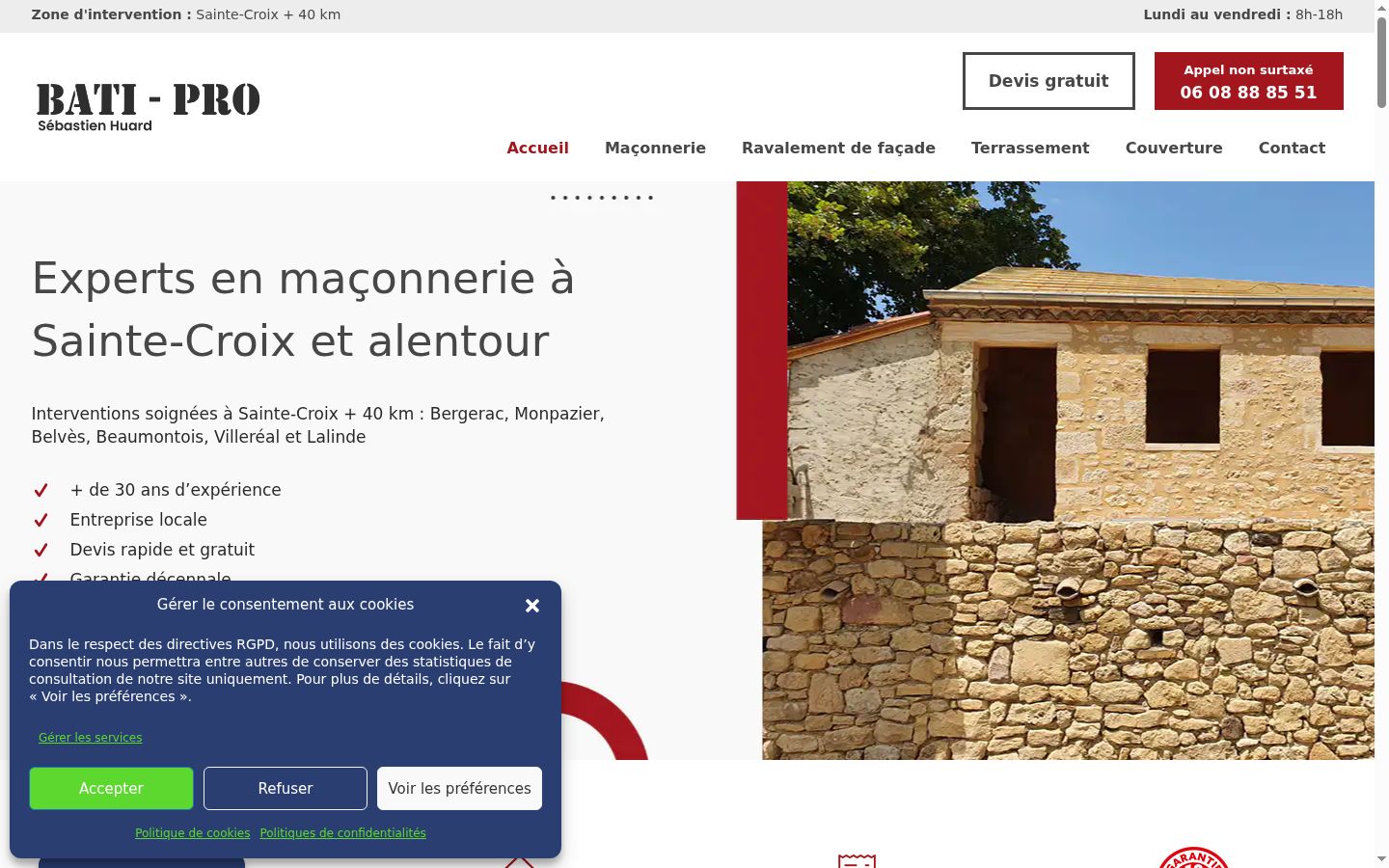Open the Contact menu item
1389x868 pixels.
coord(1293,148)
